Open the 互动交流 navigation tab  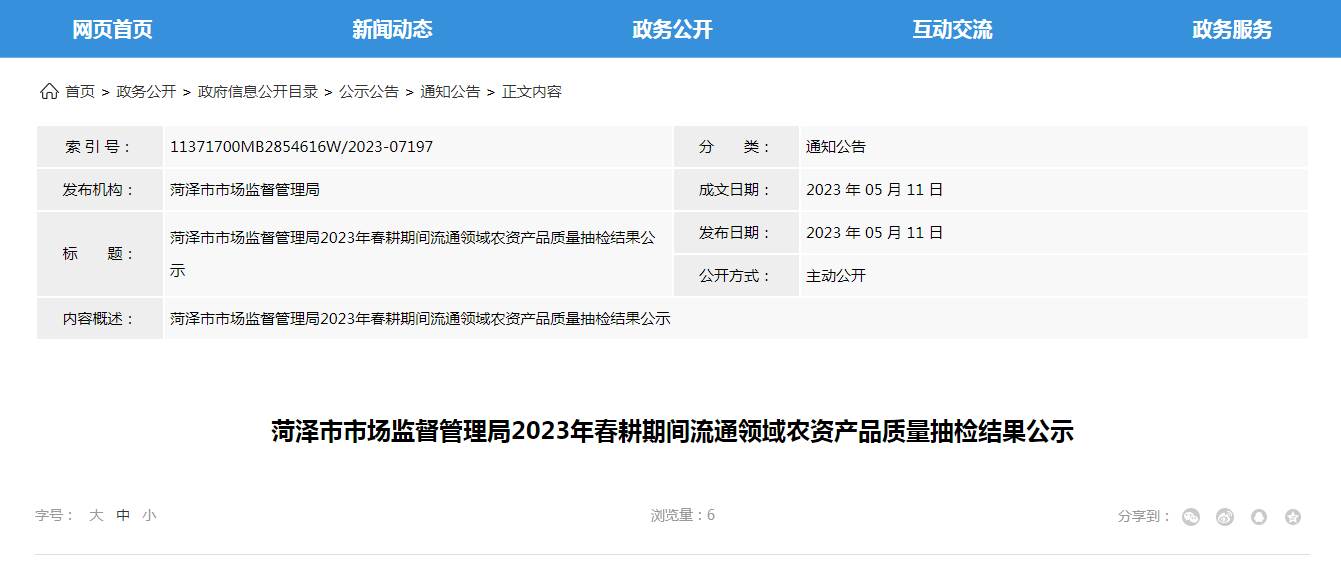952,29
